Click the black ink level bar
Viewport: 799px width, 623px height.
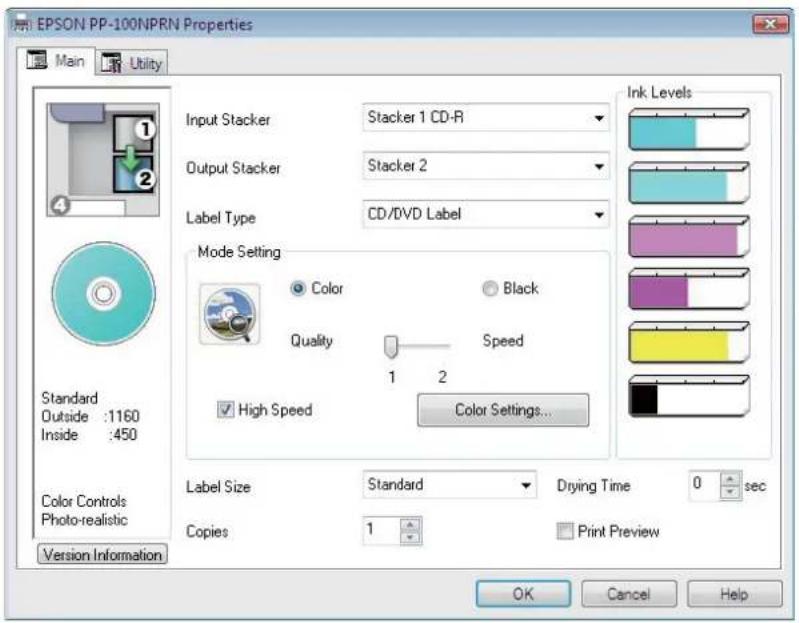[689, 396]
